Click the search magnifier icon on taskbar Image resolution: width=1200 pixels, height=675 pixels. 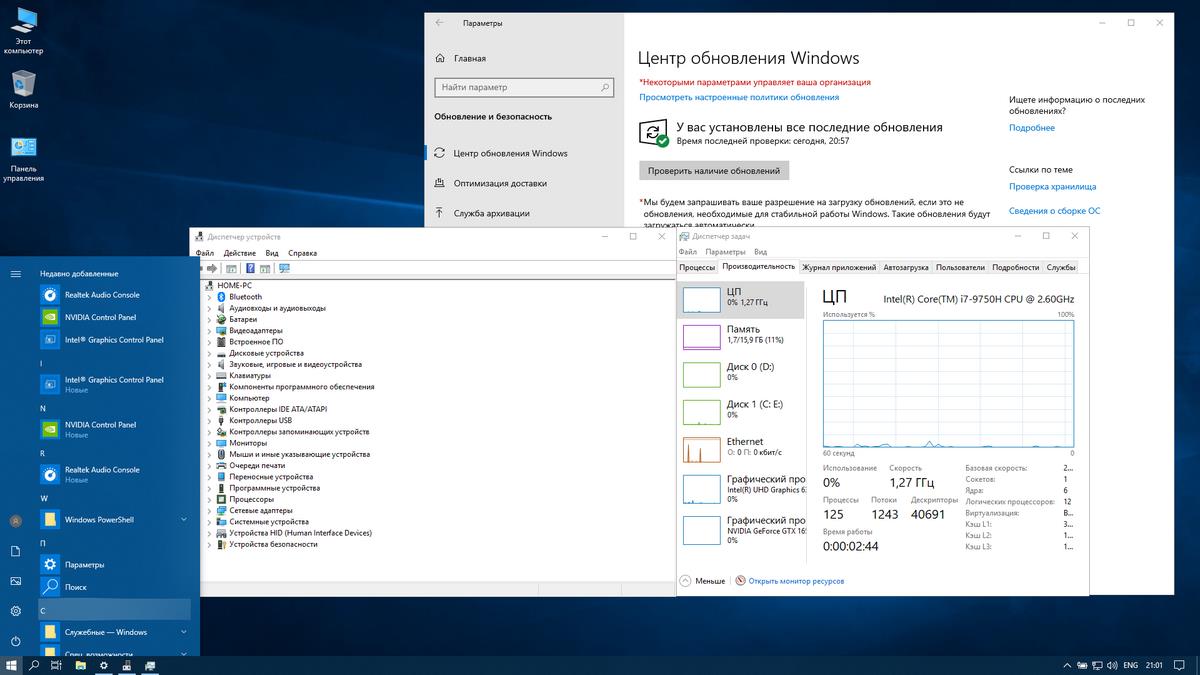[34, 665]
